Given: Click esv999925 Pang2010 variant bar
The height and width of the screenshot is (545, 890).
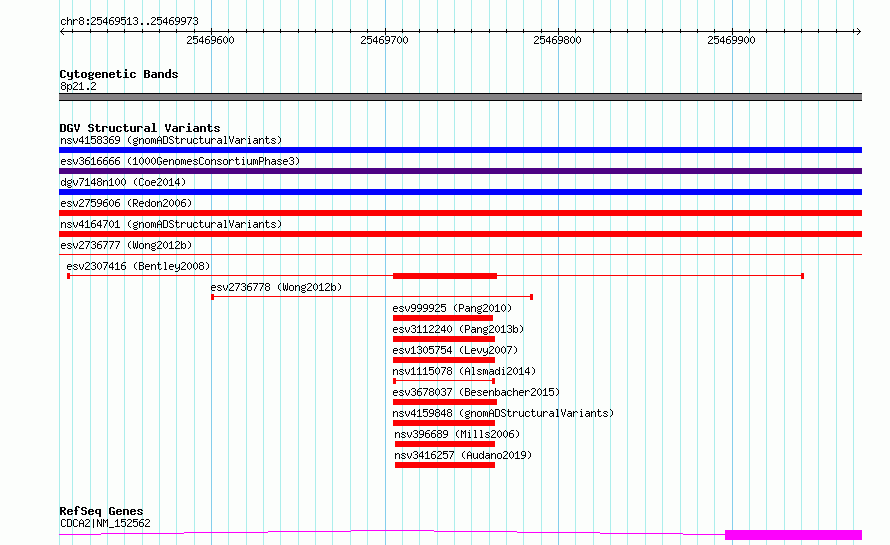Looking at the screenshot, I should (x=443, y=318).
